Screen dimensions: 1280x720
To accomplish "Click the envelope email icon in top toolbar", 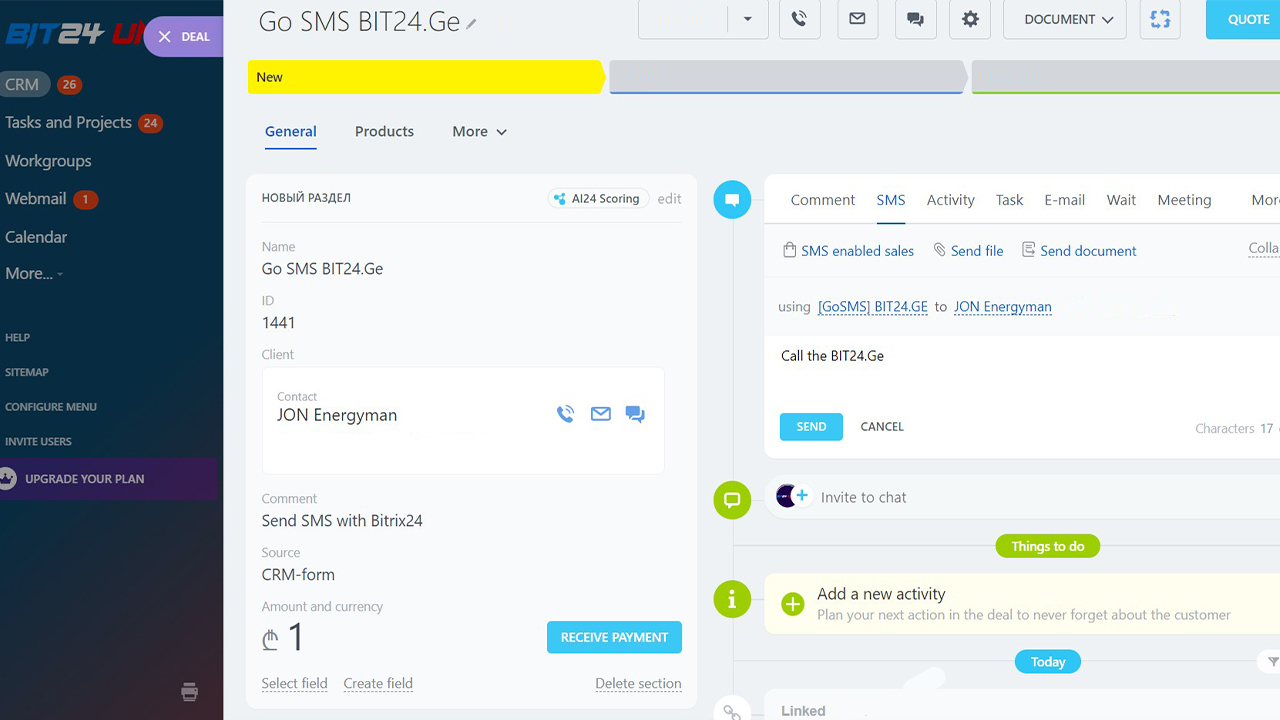I will point(857,19).
